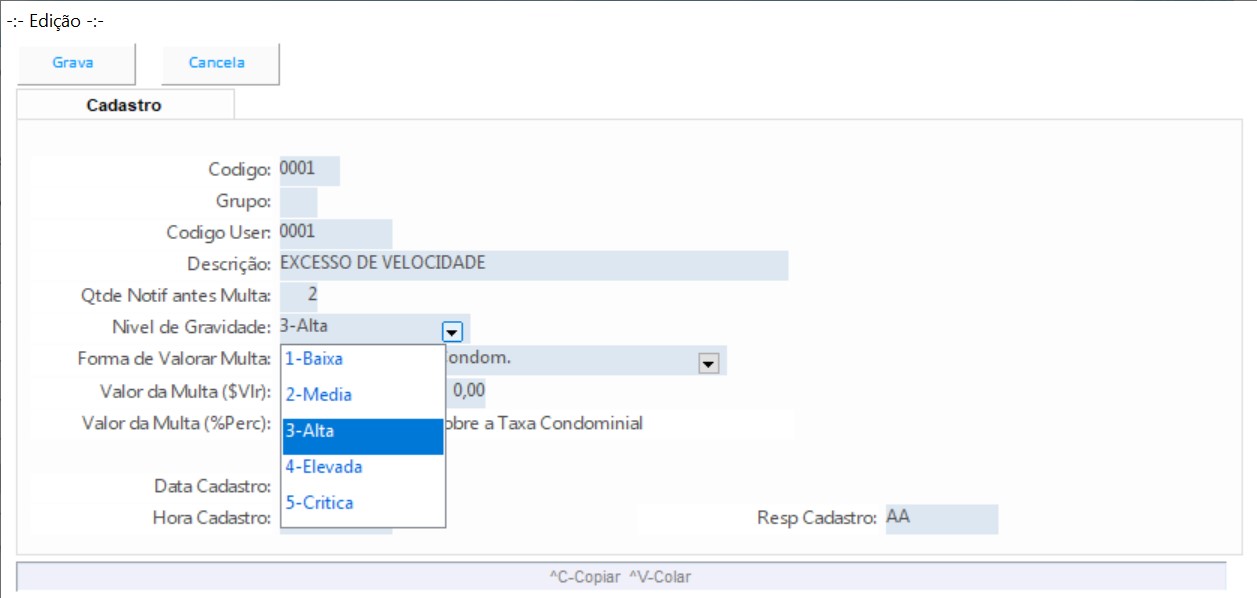Click the Codigo field showing 0001
Screen dimensions: 1257x598
coord(309,170)
